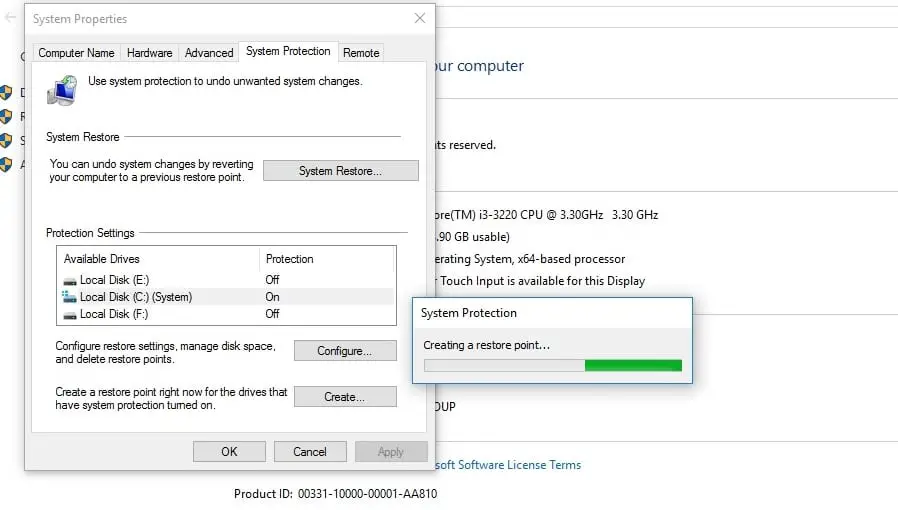Click the Off status for drive E:
The height and width of the screenshot is (510, 898).
[x=272, y=280]
